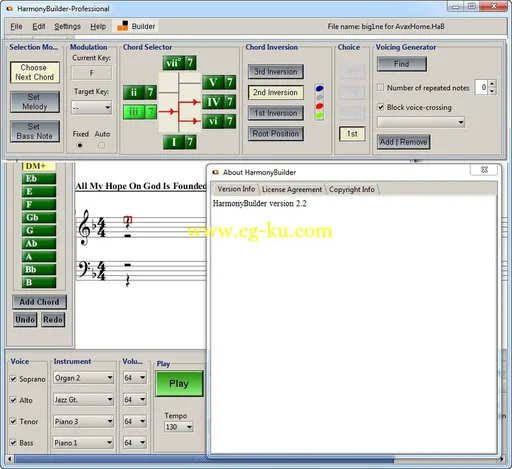Pick the DM+ chord entry
This screenshot has height=469, width=512.
coord(39,166)
